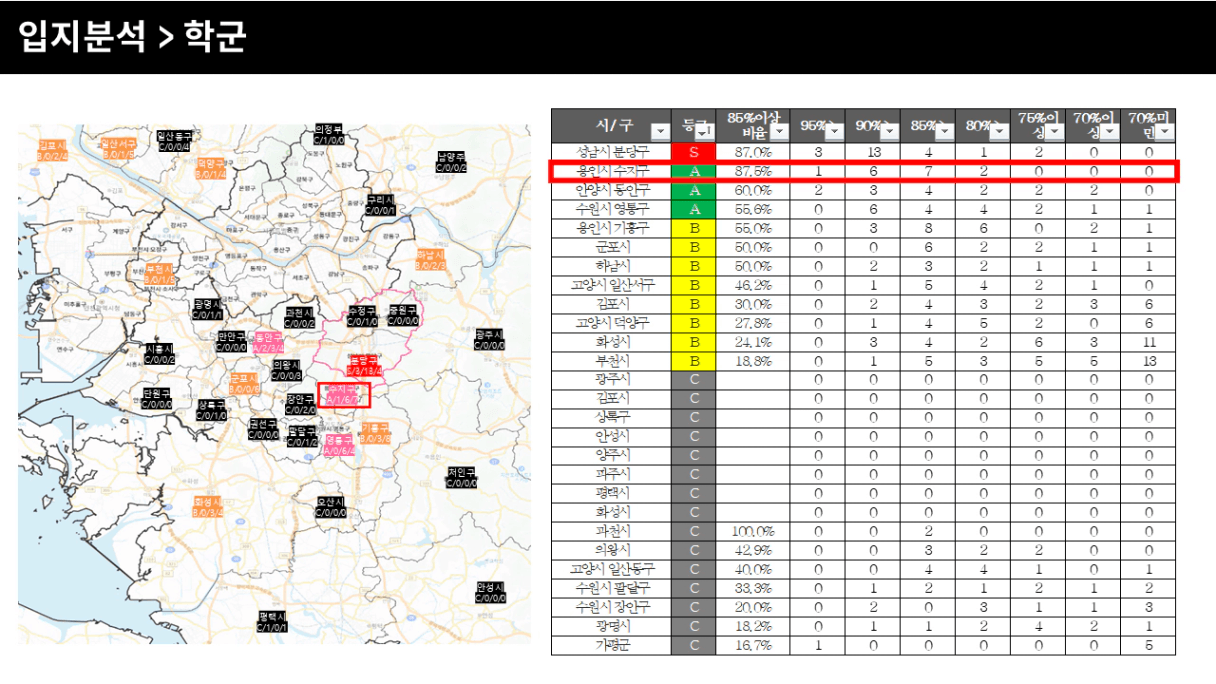Click the 부천시 orange label on the map
1216x684 pixels.
click(x=160, y=275)
